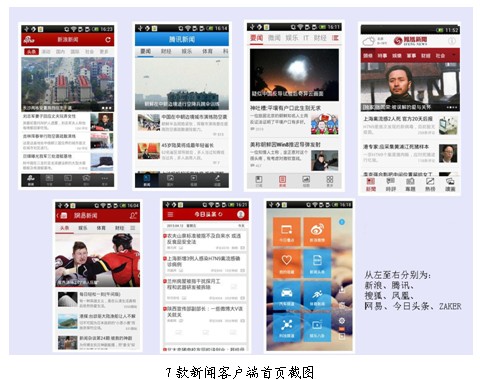
Task: Tap the info icon in Ifeng news header
Action: [451, 41]
